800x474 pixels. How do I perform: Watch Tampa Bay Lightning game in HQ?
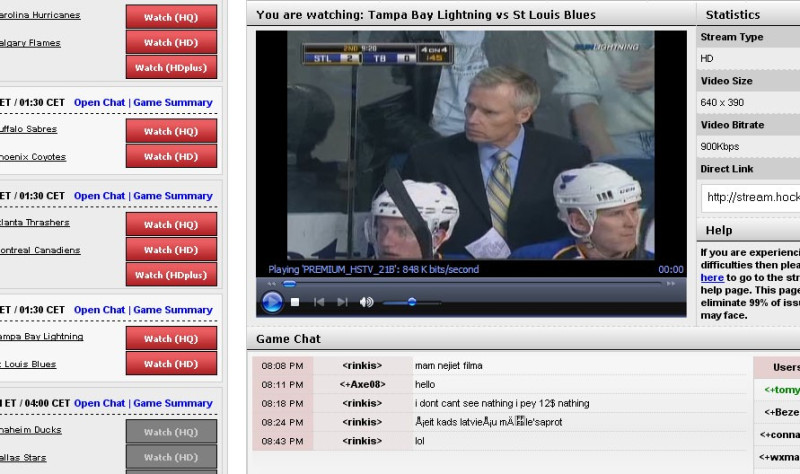click(x=171, y=338)
